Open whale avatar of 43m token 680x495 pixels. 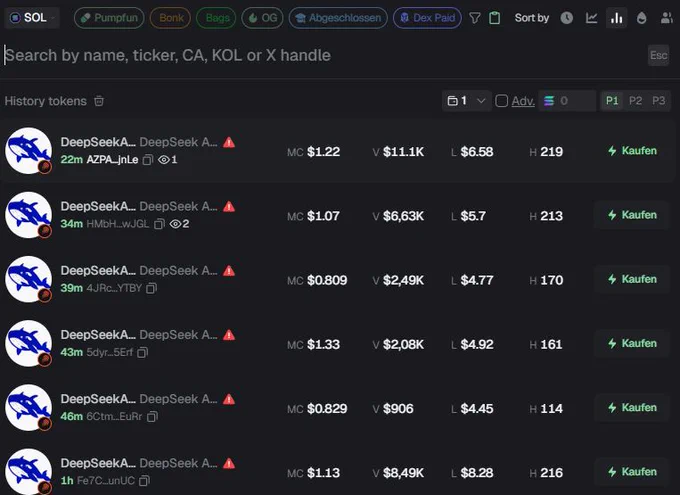tap(29, 343)
